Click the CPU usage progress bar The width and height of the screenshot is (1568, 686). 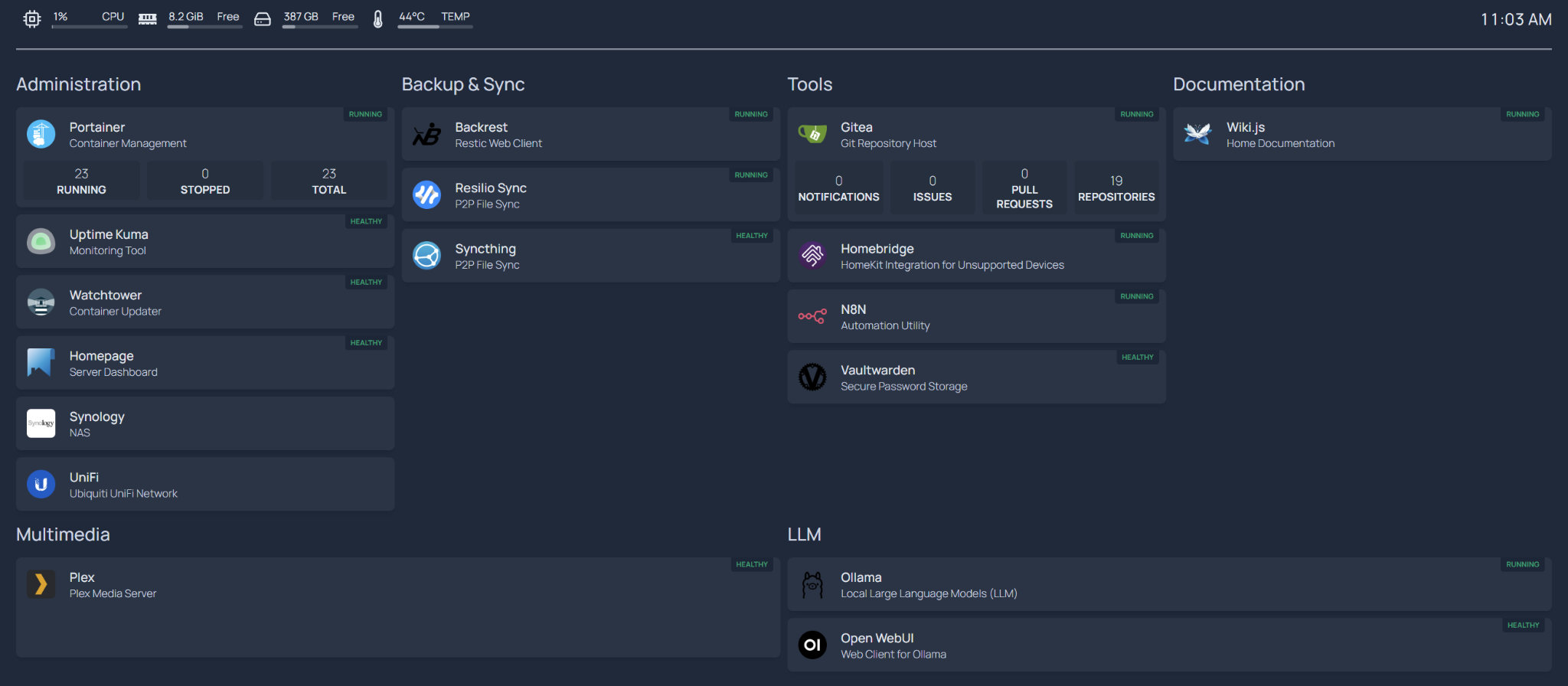click(90, 27)
